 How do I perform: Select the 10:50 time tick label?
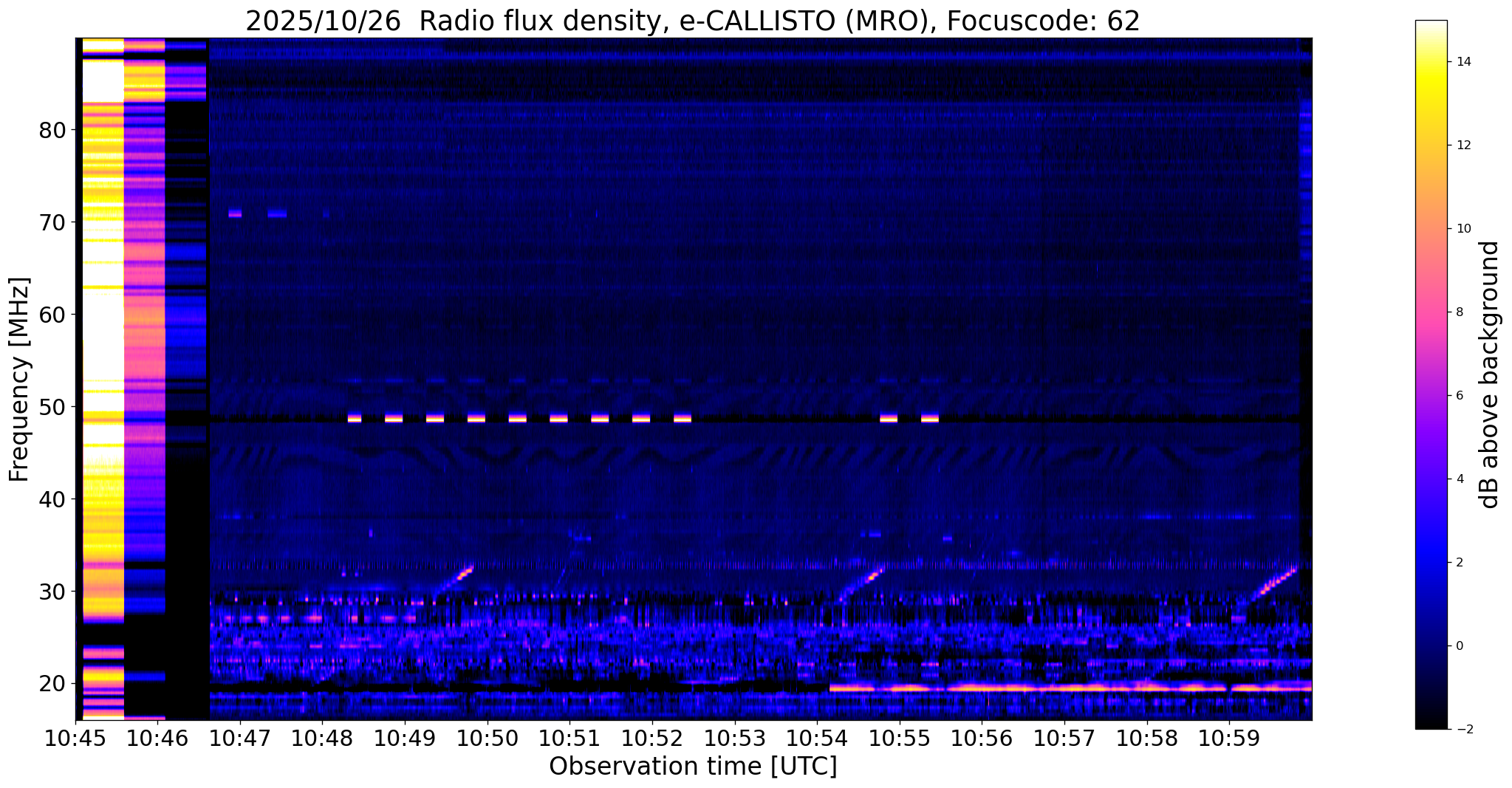pyautogui.click(x=488, y=739)
